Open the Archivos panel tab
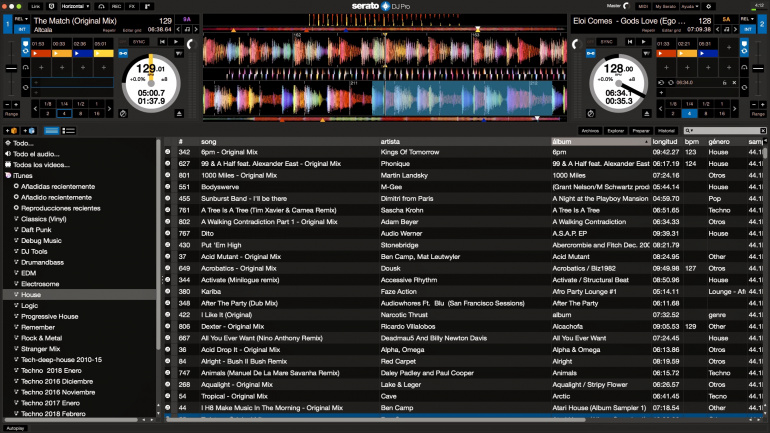Viewport: 770px width, 433px height. point(590,131)
